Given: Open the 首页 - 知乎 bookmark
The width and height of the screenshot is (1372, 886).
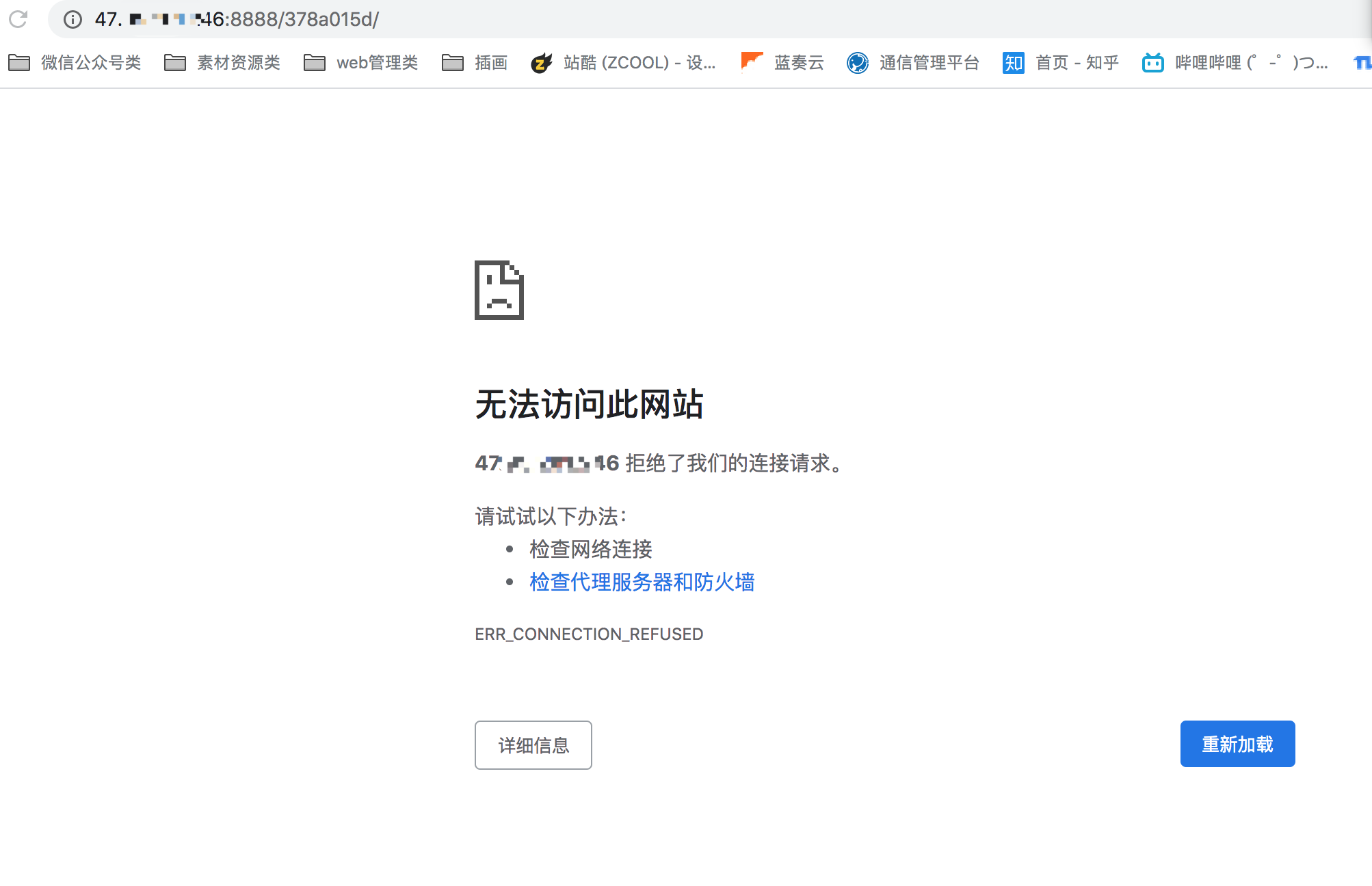Looking at the screenshot, I should click(x=1061, y=63).
